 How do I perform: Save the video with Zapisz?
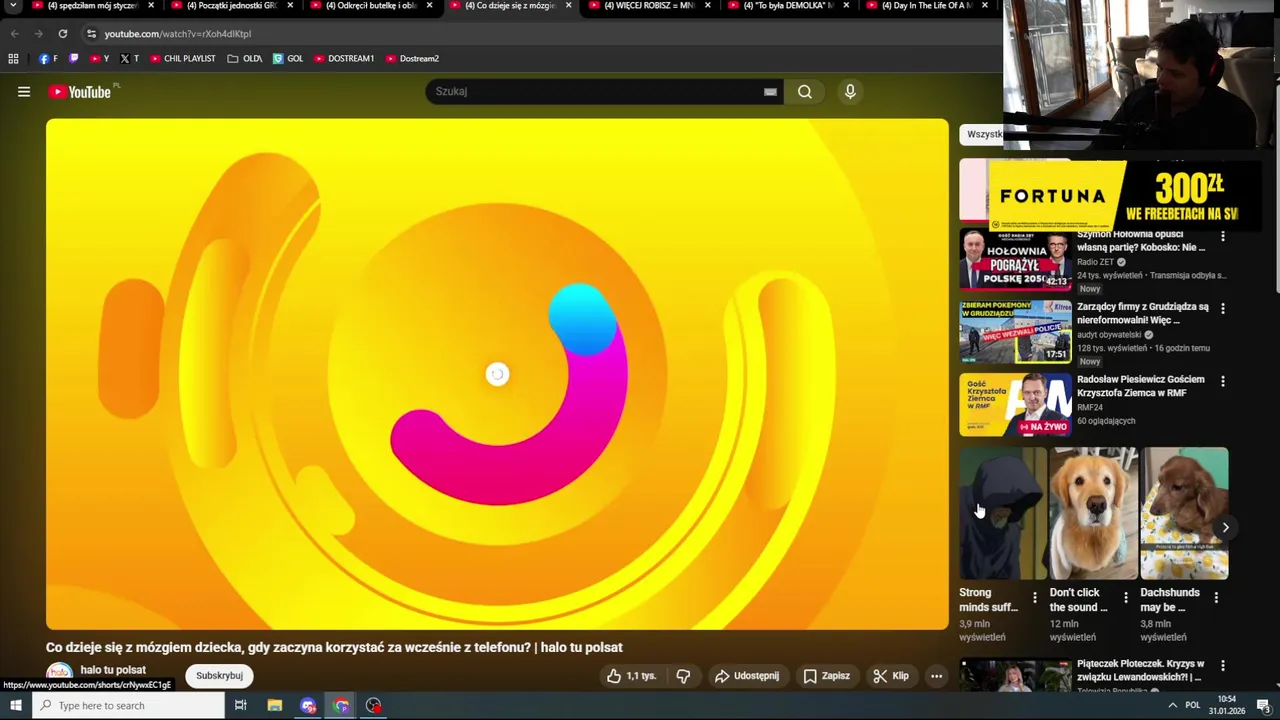[x=826, y=676]
